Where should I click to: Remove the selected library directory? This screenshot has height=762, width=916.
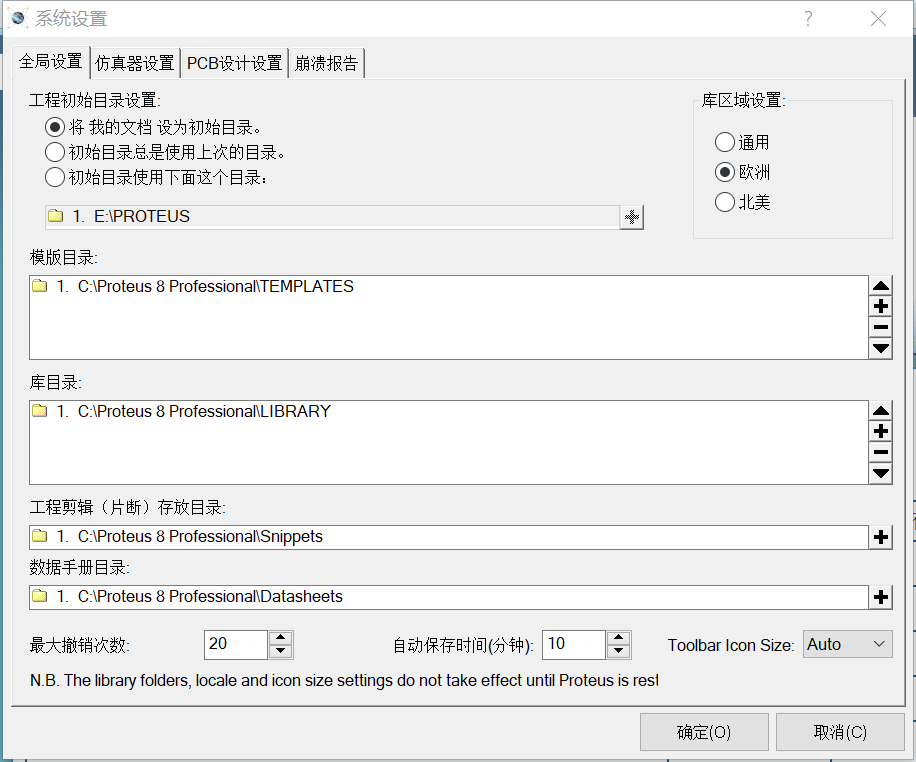(880, 452)
